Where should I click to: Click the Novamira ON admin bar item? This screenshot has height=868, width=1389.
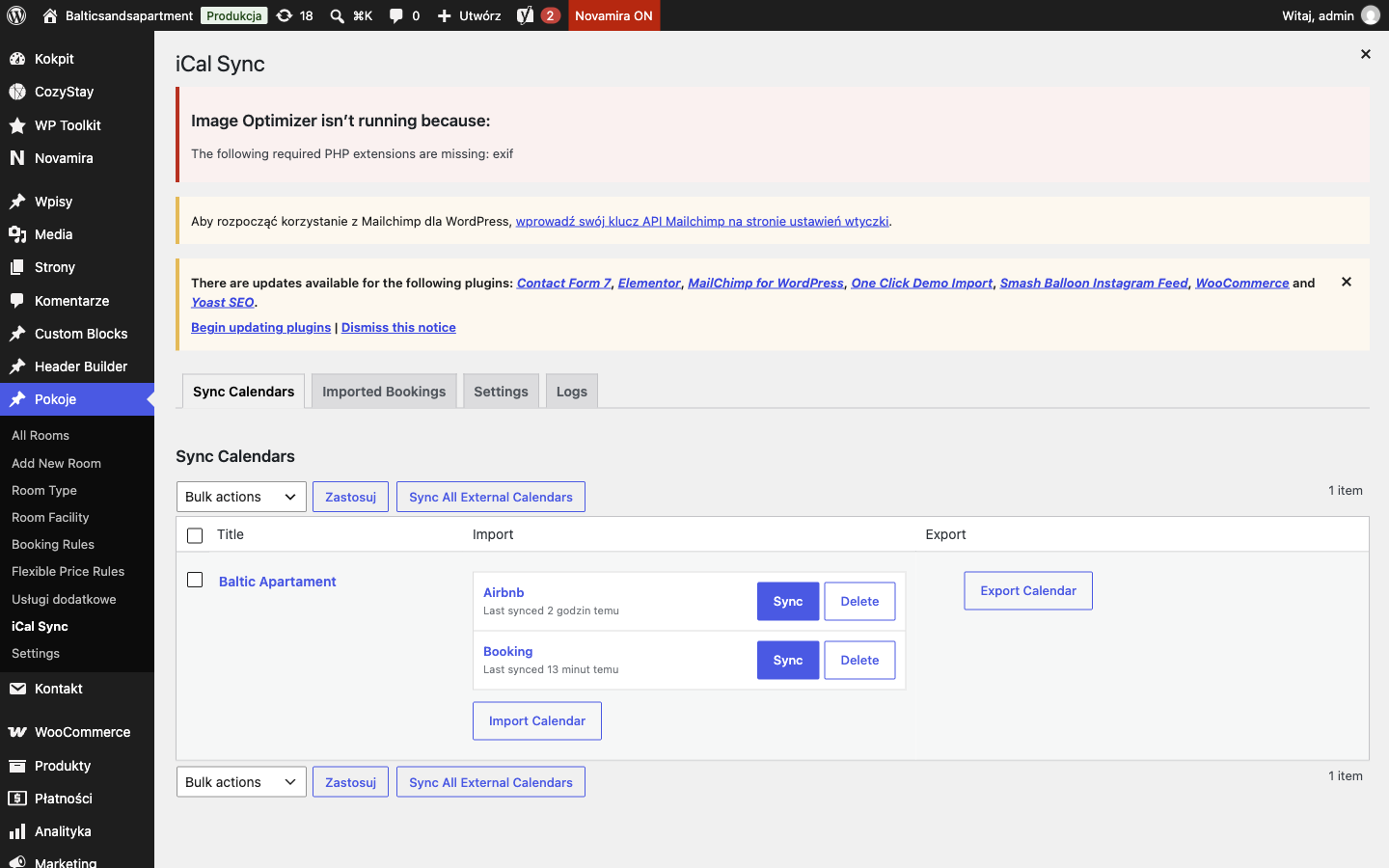[x=614, y=15]
